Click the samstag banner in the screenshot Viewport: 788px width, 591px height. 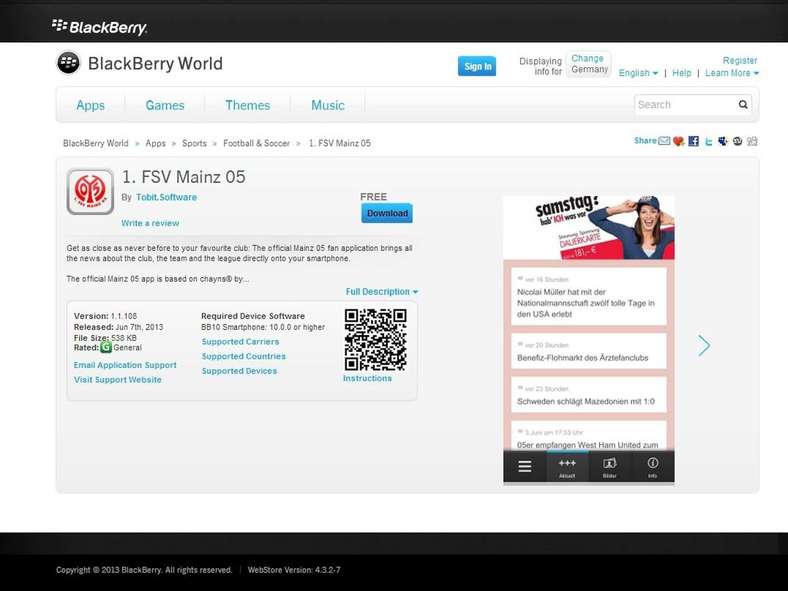click(x=589, y=227)
